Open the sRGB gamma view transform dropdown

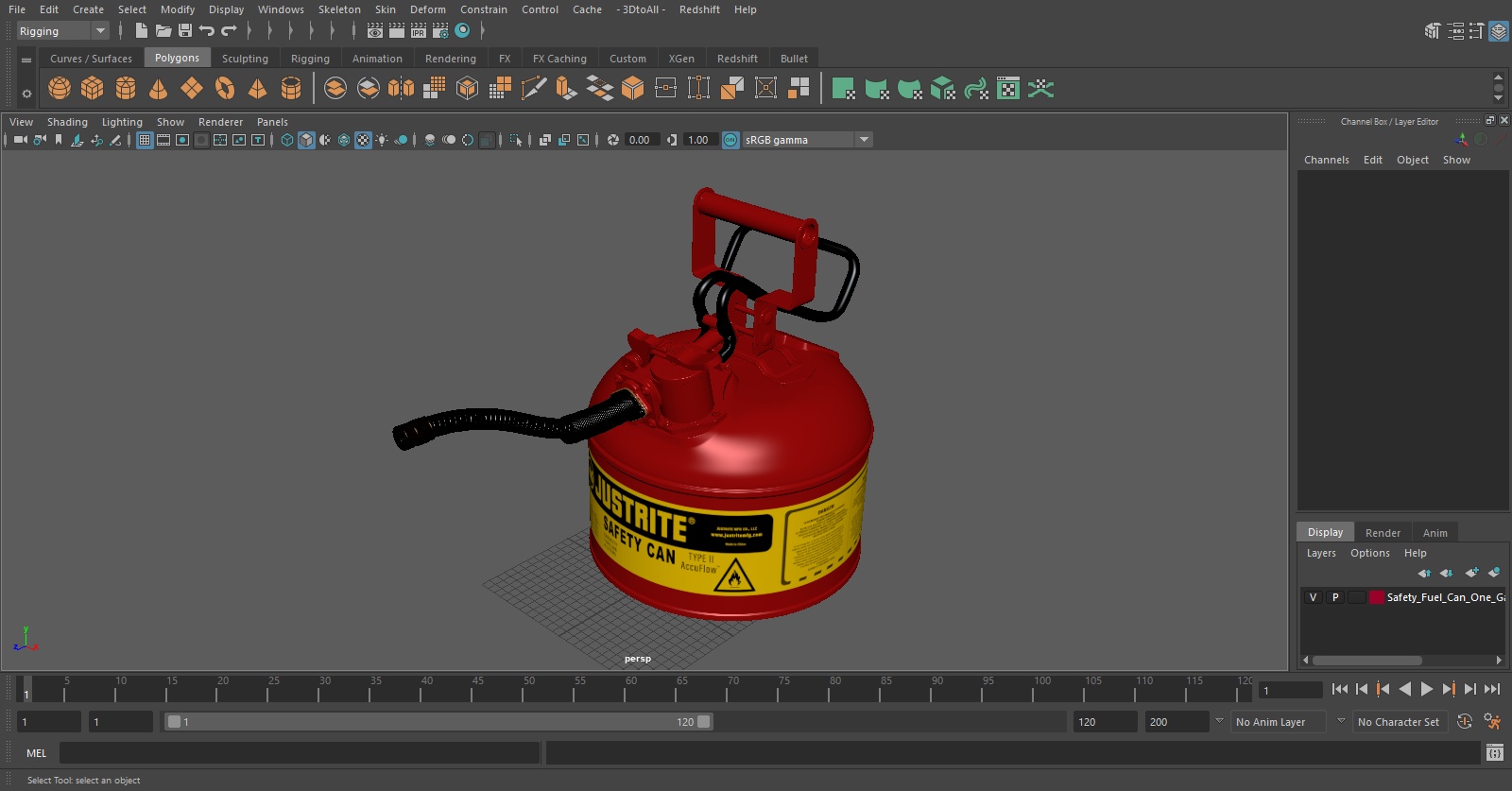pyautogui.click(x=807, y=140)
